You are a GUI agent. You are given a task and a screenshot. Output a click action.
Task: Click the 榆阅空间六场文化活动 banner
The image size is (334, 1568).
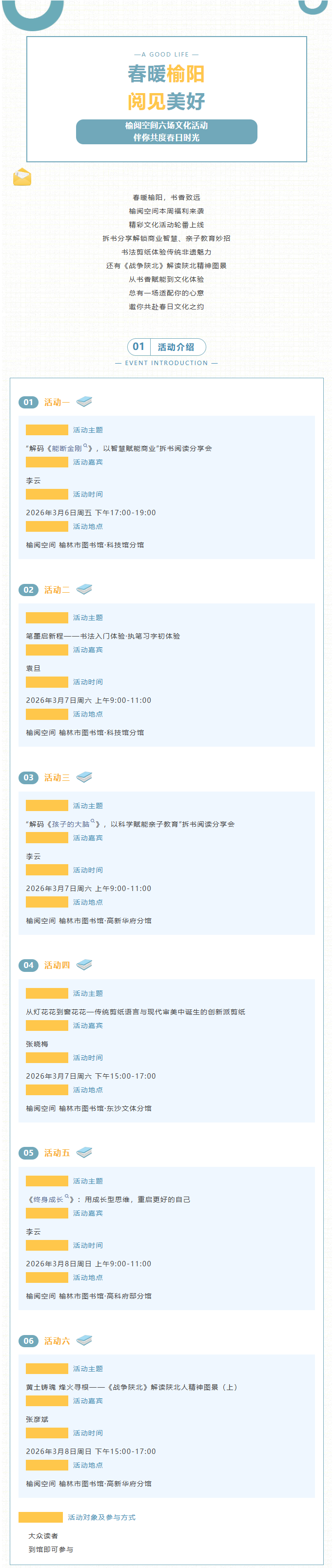click(167, 132)
